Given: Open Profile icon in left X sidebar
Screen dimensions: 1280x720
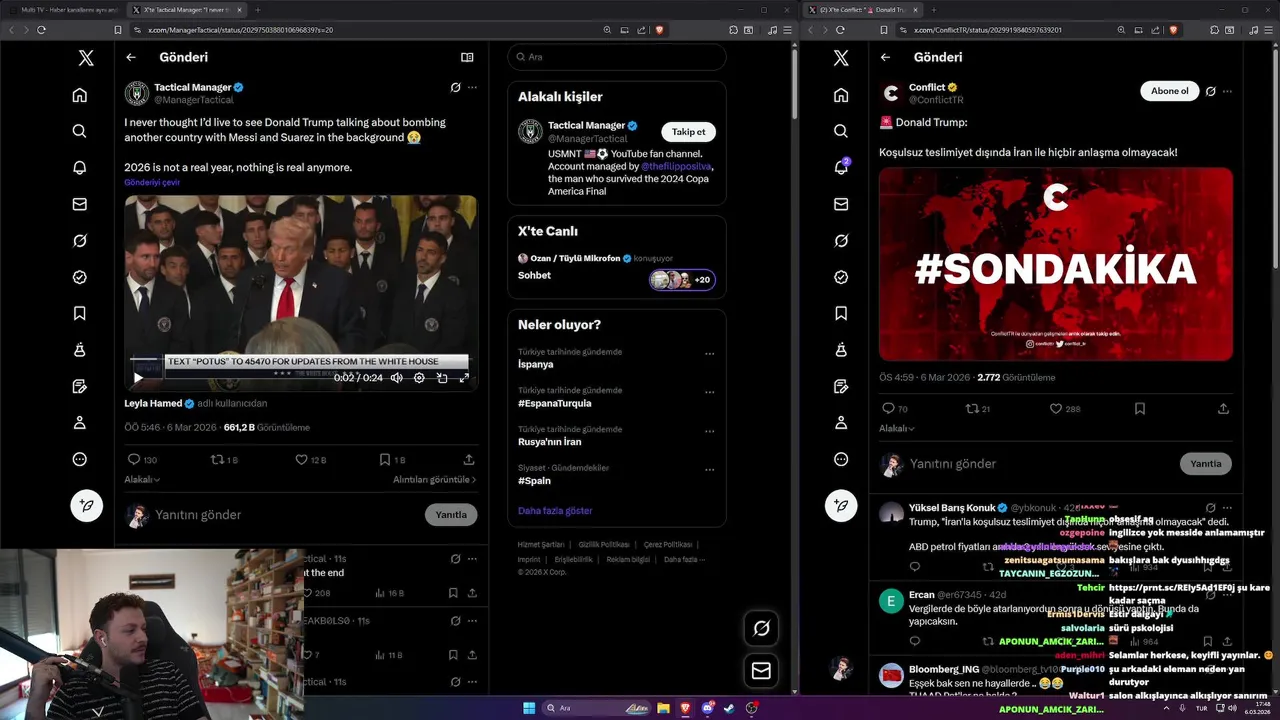Looking at the screenshot, I should click(x=79, y=423).
